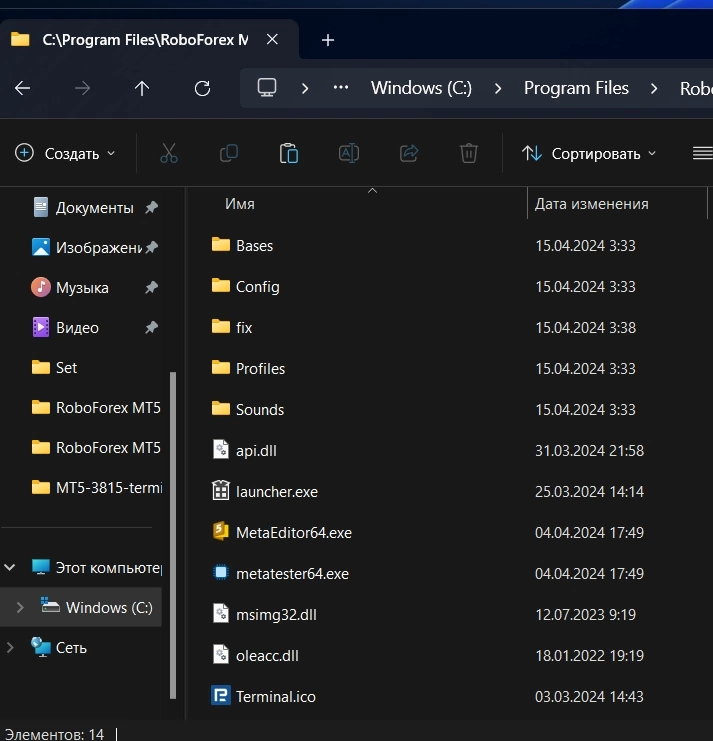
Task: Navigate to Program Files in breadcrumb
Action: point(576,88)
